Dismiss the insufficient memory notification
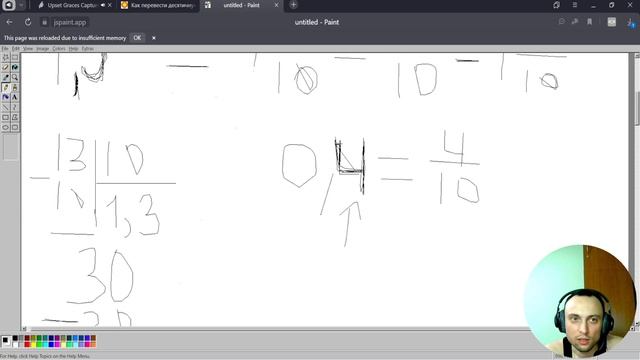The image size is (640, 360). tap(154, 38)
